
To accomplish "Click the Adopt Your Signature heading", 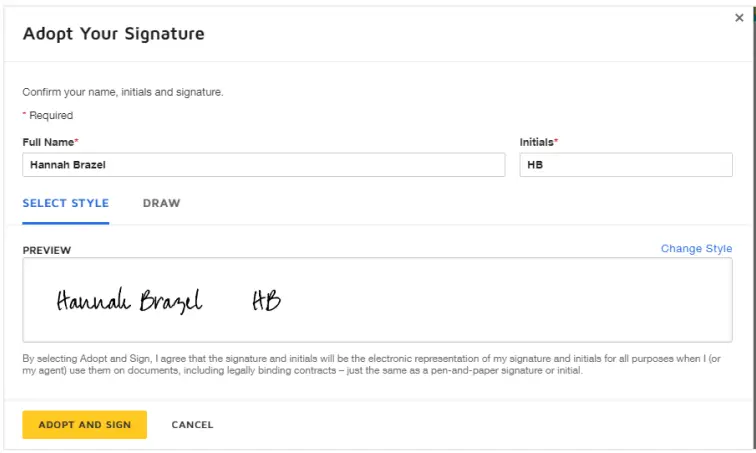I will 113,34.
